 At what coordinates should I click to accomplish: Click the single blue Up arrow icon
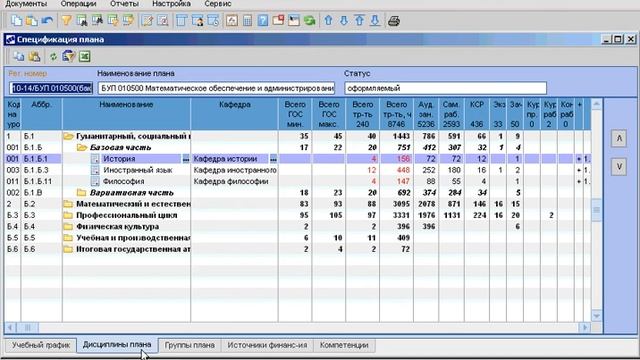coord(328,20)
